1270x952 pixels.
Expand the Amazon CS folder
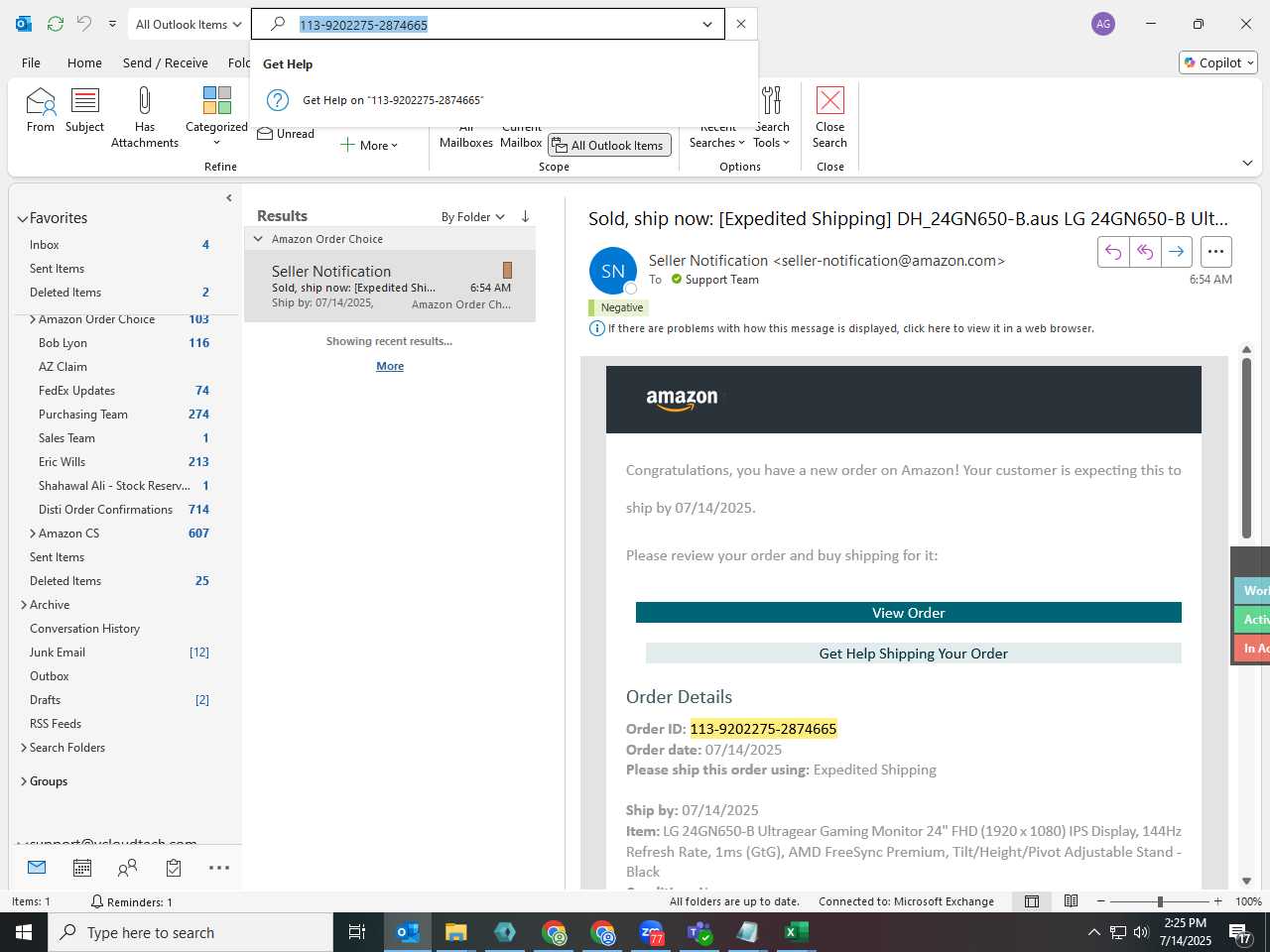(x=32, y=534)
